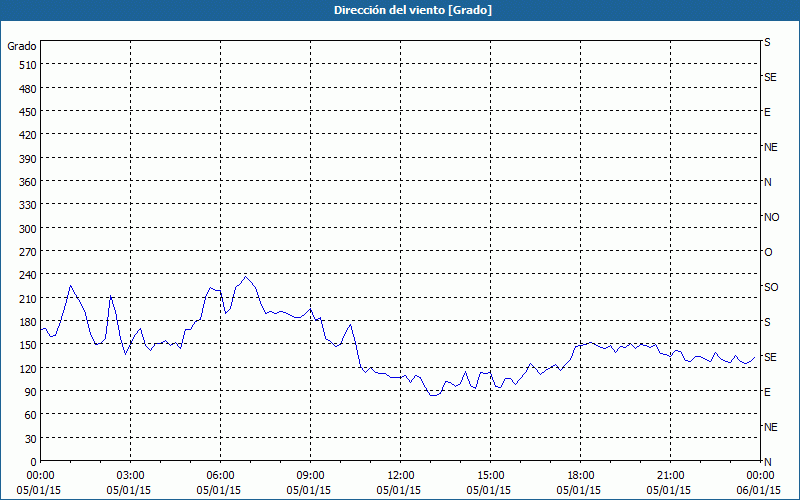Viewport: 800px width, 500px height.
Task: Click the 00:00 label above 06/01/15
Action: pos(761,476)
